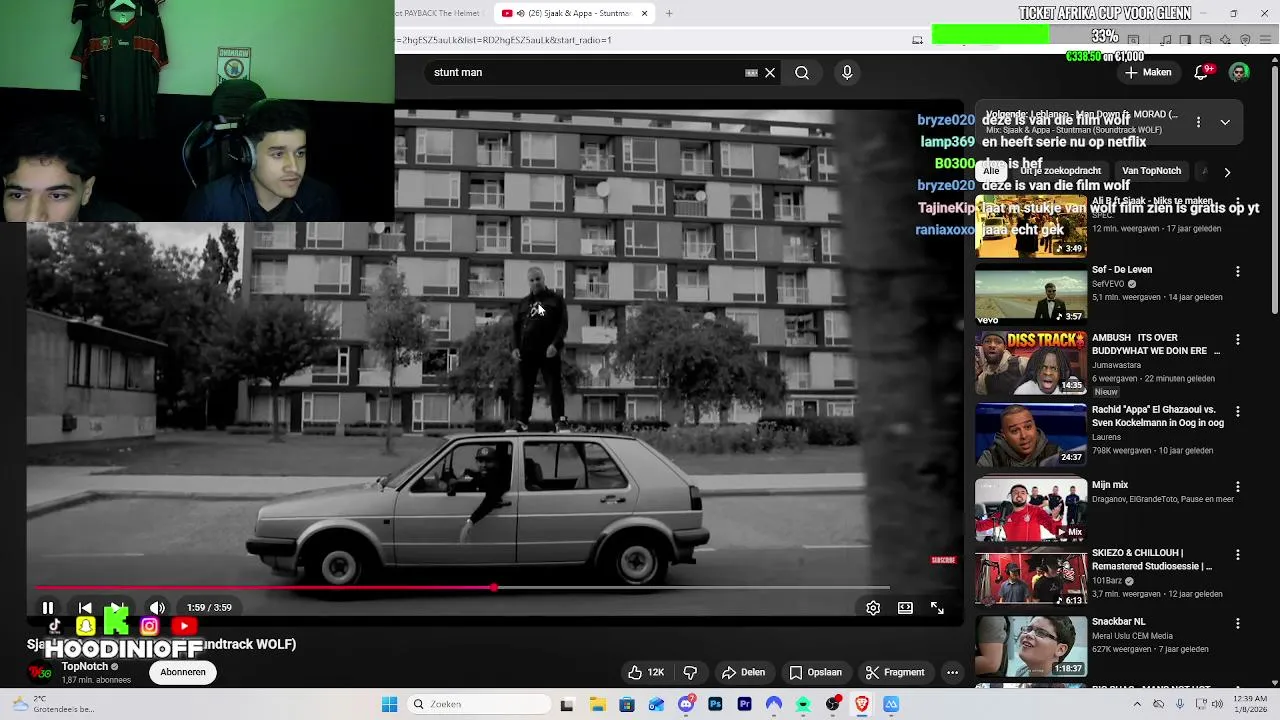Open Premiere Pro from the taskbar
This screenshot has width=1280, height=720.
click(744, 704)
